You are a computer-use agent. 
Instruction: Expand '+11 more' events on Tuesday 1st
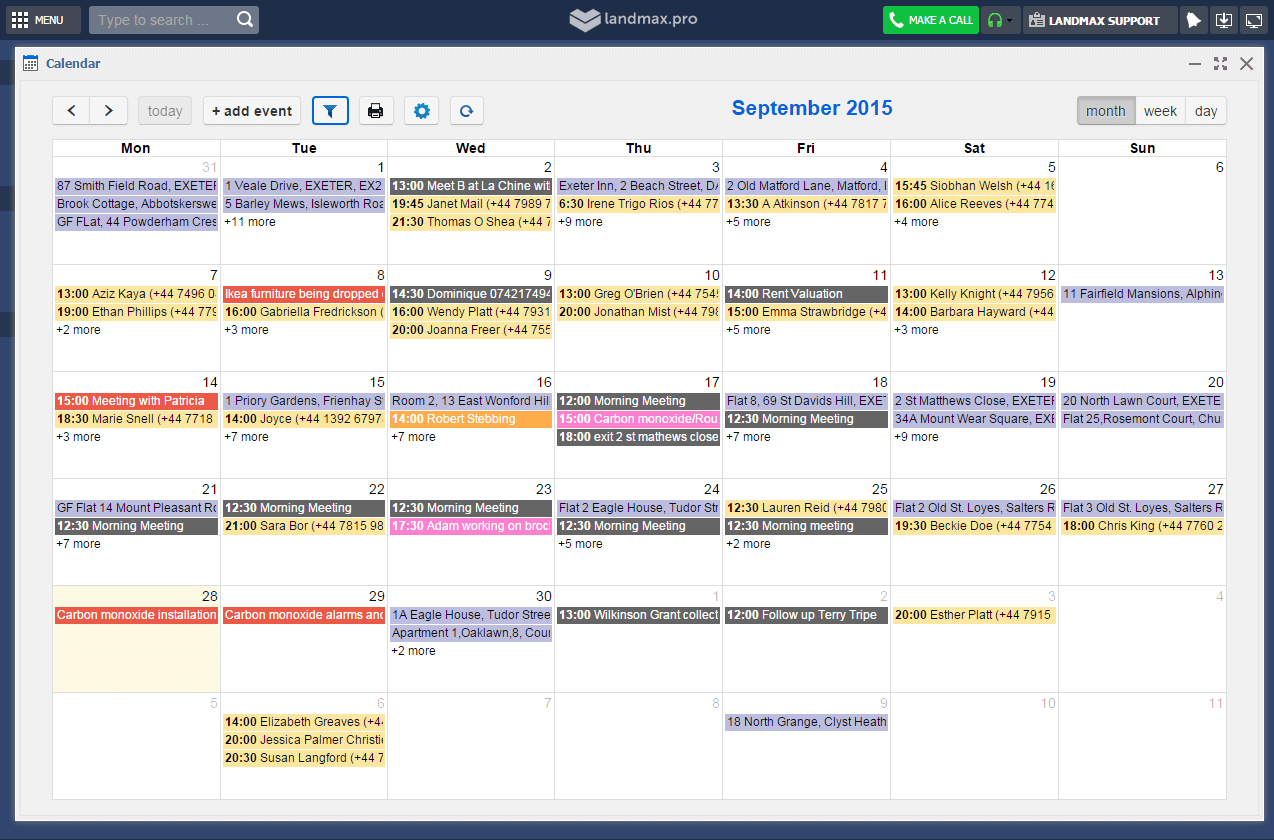pos(250,222)
